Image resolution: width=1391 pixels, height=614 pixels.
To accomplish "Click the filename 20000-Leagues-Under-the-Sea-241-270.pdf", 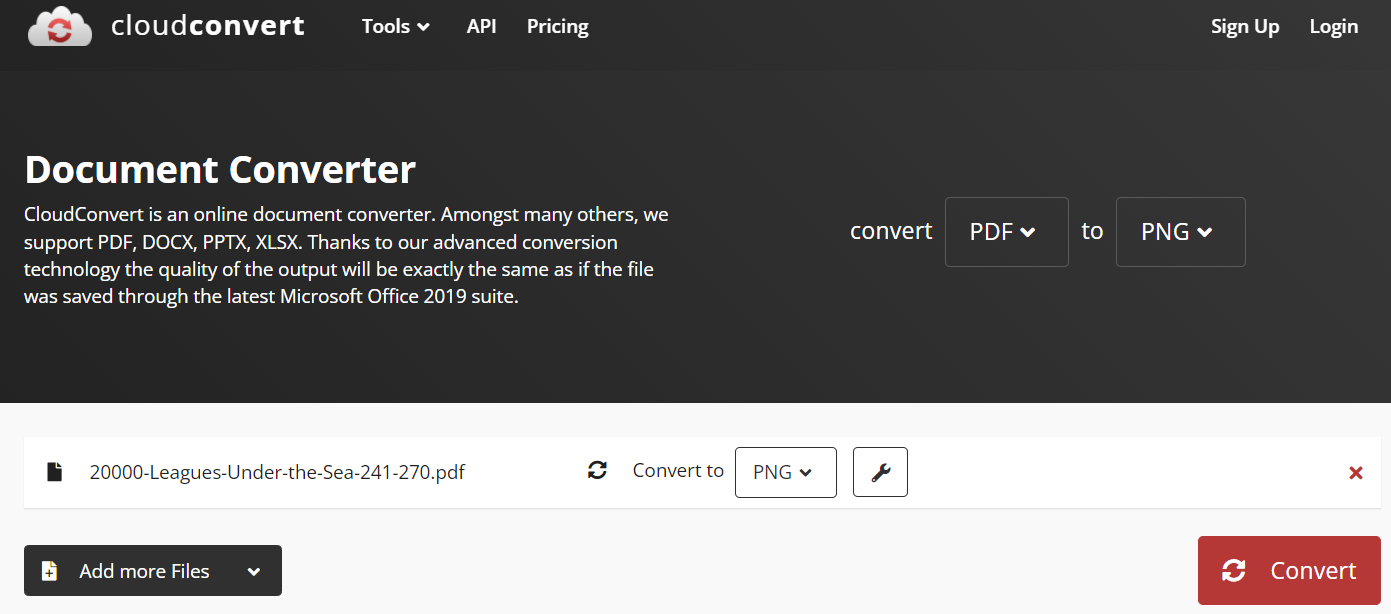I will tap(277, 472).
